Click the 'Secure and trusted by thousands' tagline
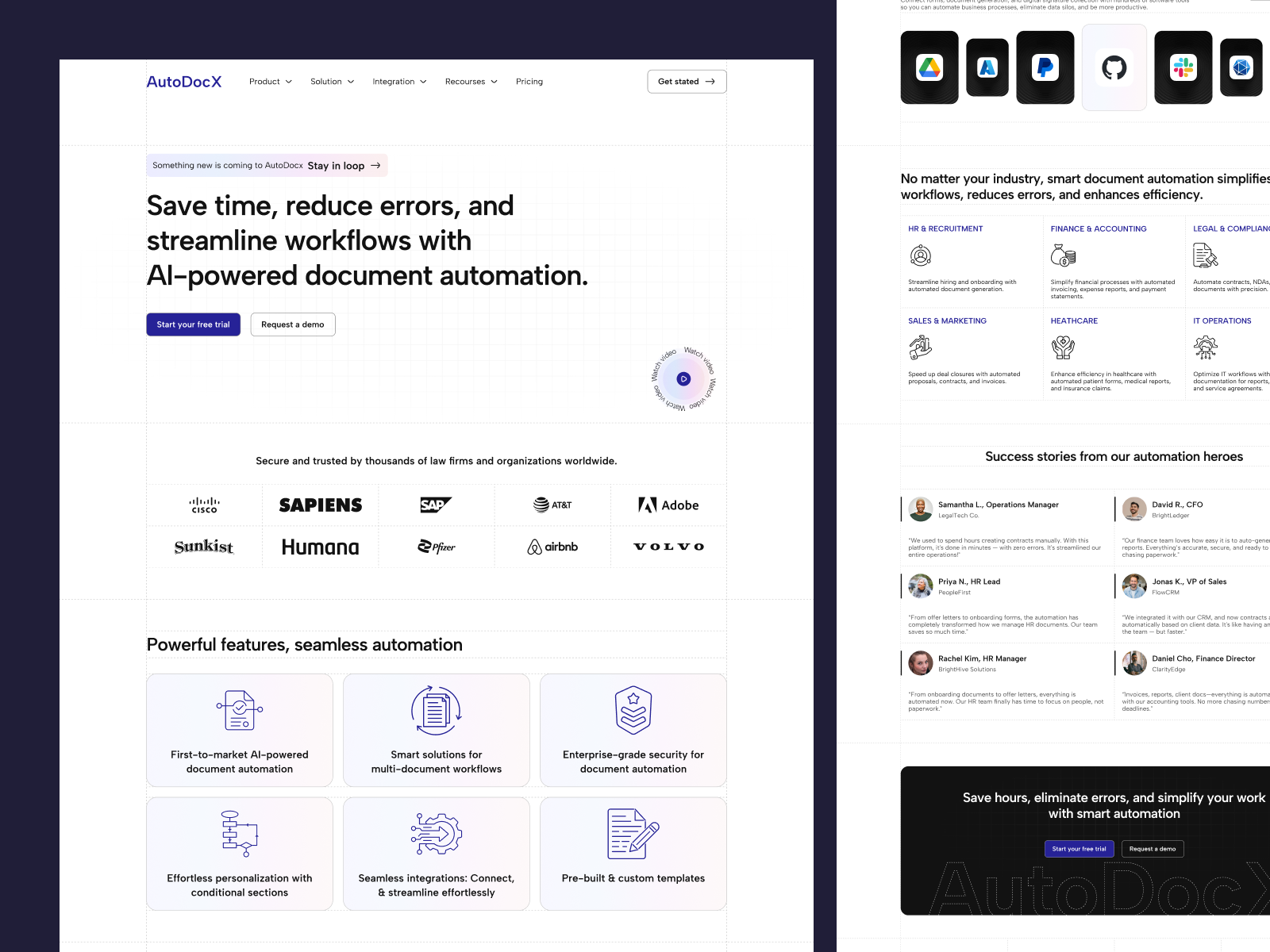This screenshot has width=1270, height=952. (x=437, y=461)
